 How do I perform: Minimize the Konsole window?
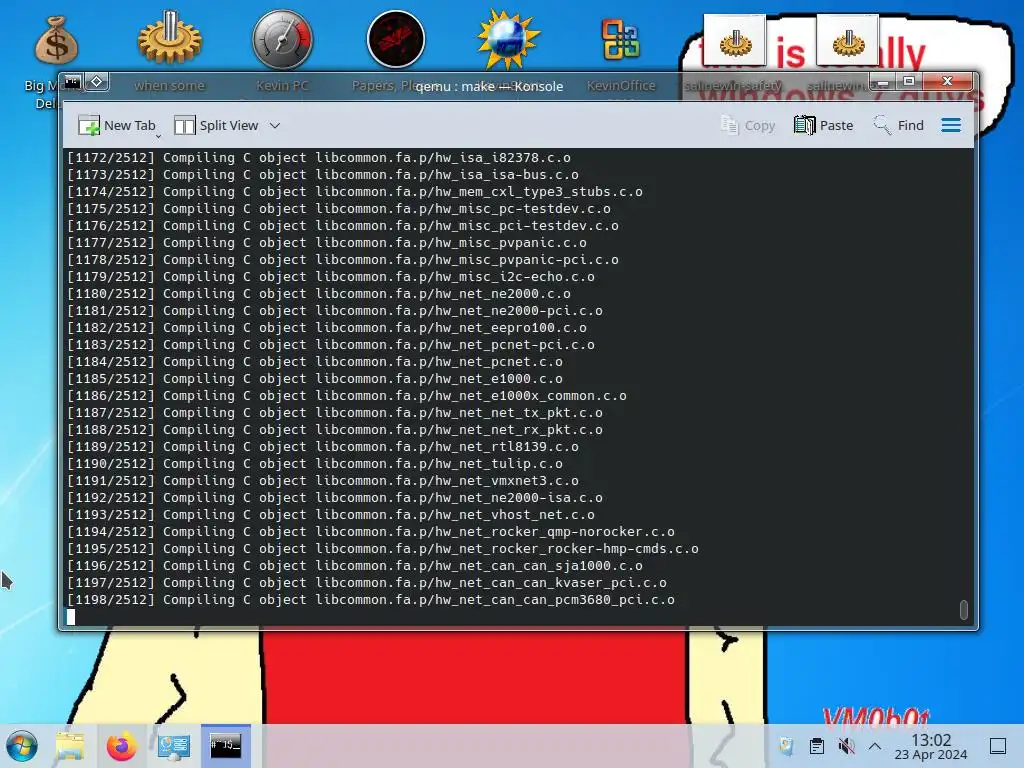[883, 82]
